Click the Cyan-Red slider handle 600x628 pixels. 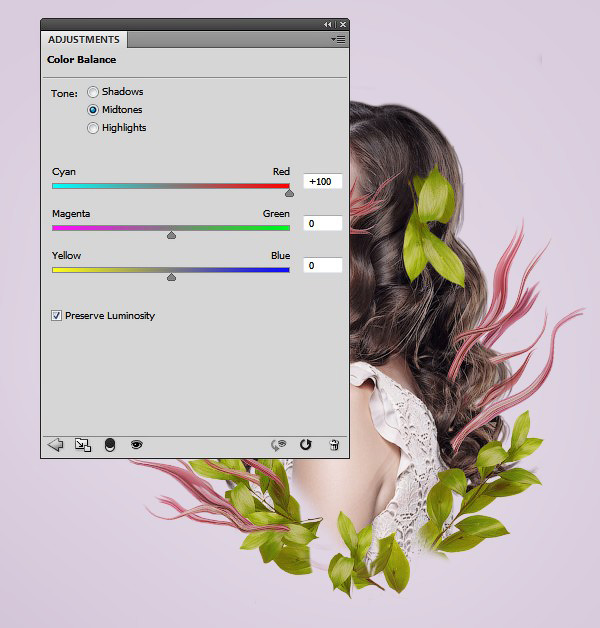[x=289, y=193]
